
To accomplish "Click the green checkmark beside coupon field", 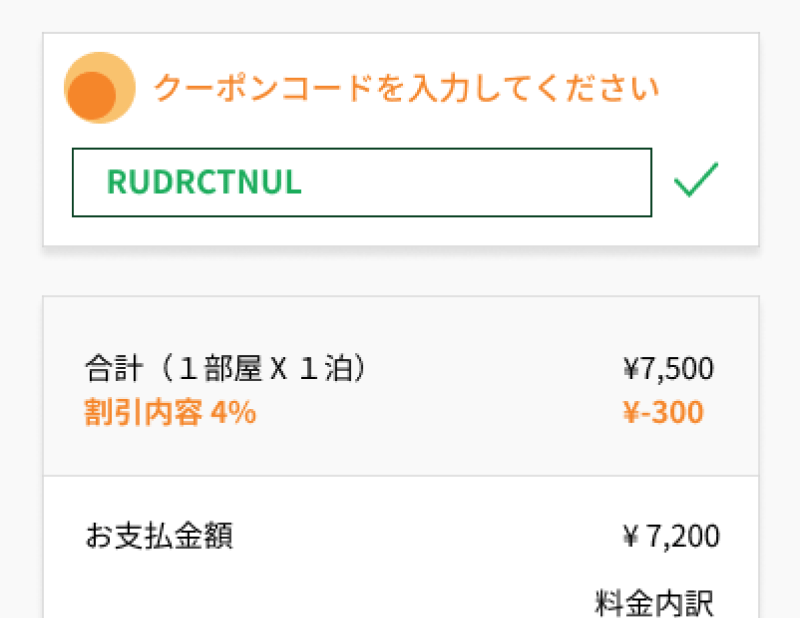I will (x=696, y=181).
